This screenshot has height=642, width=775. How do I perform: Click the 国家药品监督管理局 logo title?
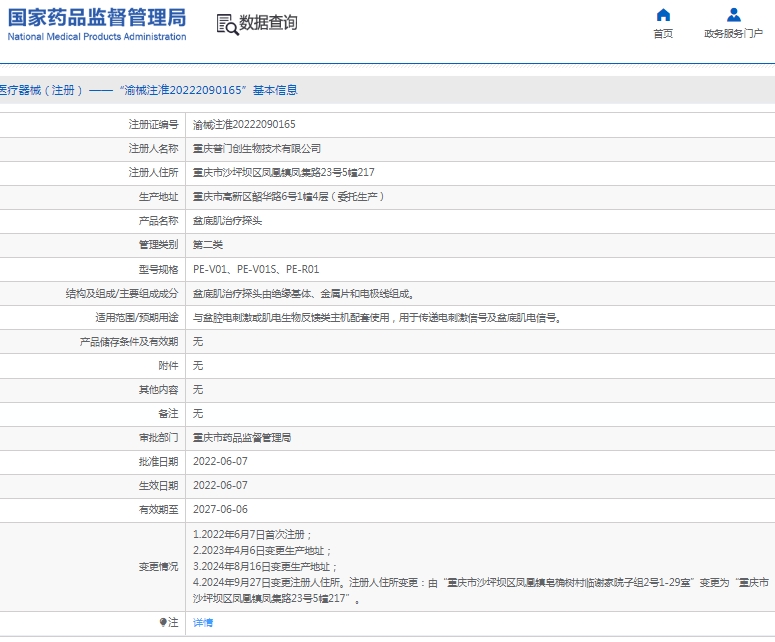(x=97, y=17)
